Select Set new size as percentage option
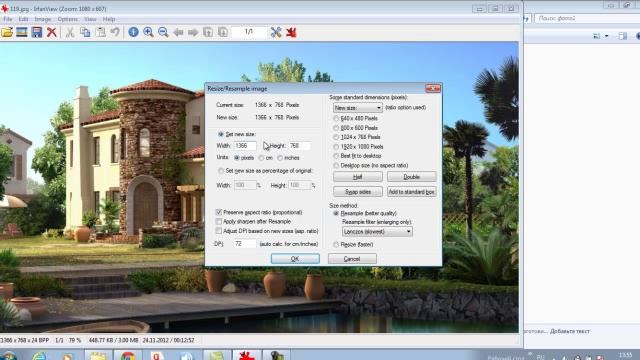The width and height of the screenshot is (640, 360). [x=221, y=171]
